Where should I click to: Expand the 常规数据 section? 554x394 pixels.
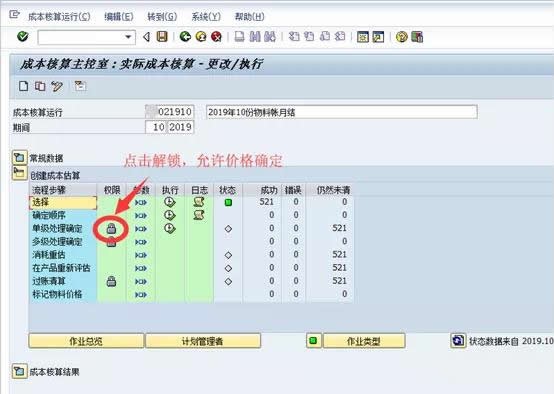[x=19, y=158]
